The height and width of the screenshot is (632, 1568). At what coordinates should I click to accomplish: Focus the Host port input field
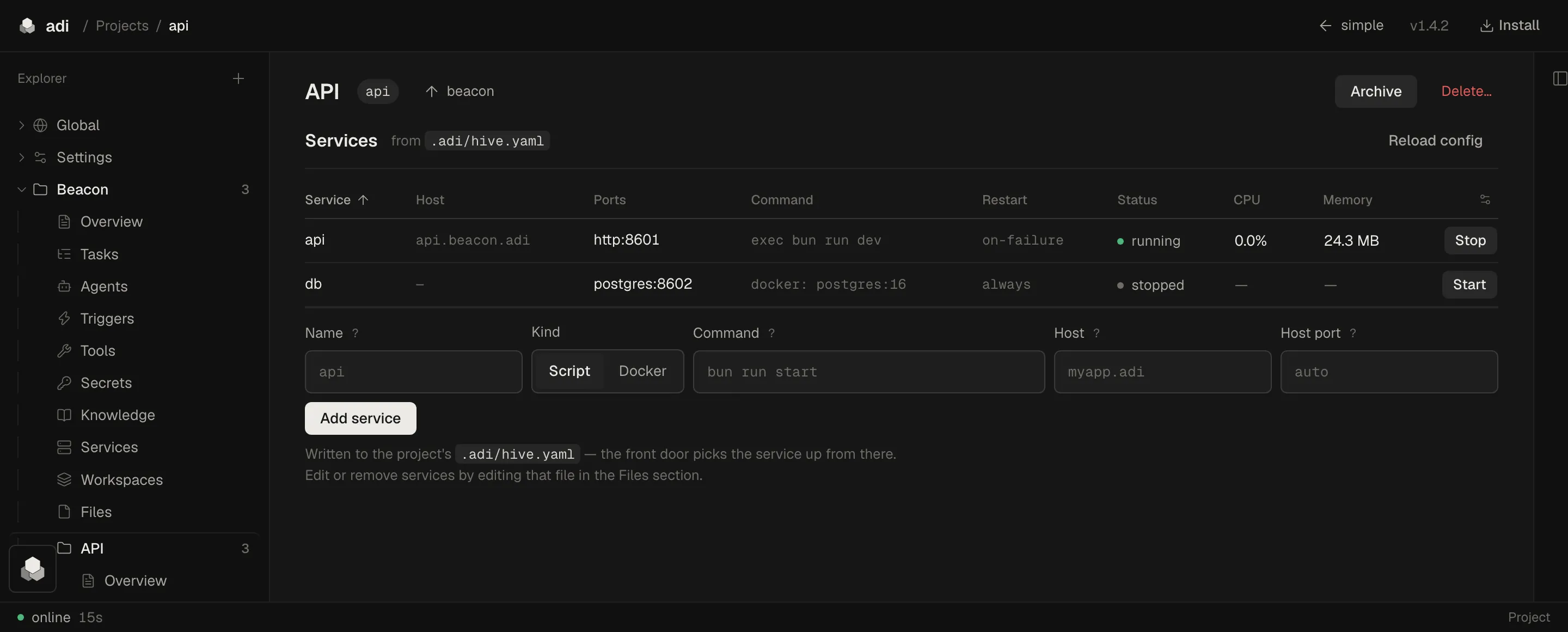[1388, 372]
